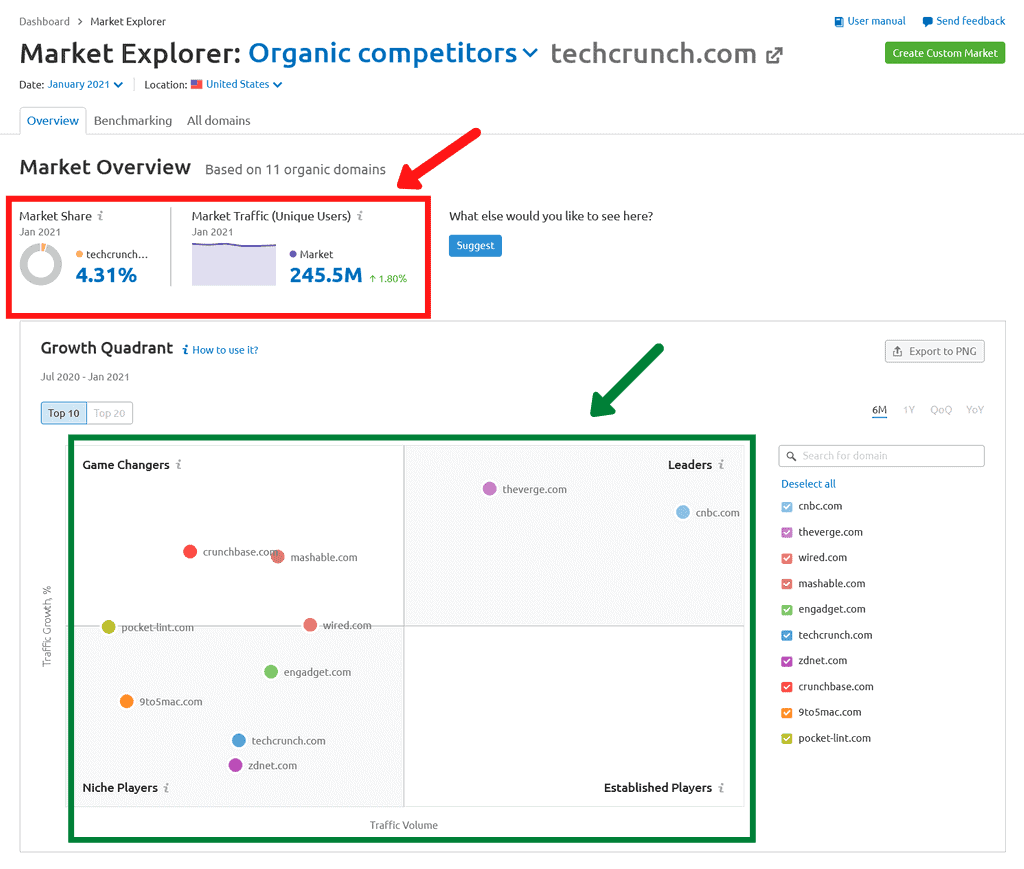Click the cnbc.com dot on the chart
The width and height of the screenshot is (1024, 869).
(x=683, y=512)
